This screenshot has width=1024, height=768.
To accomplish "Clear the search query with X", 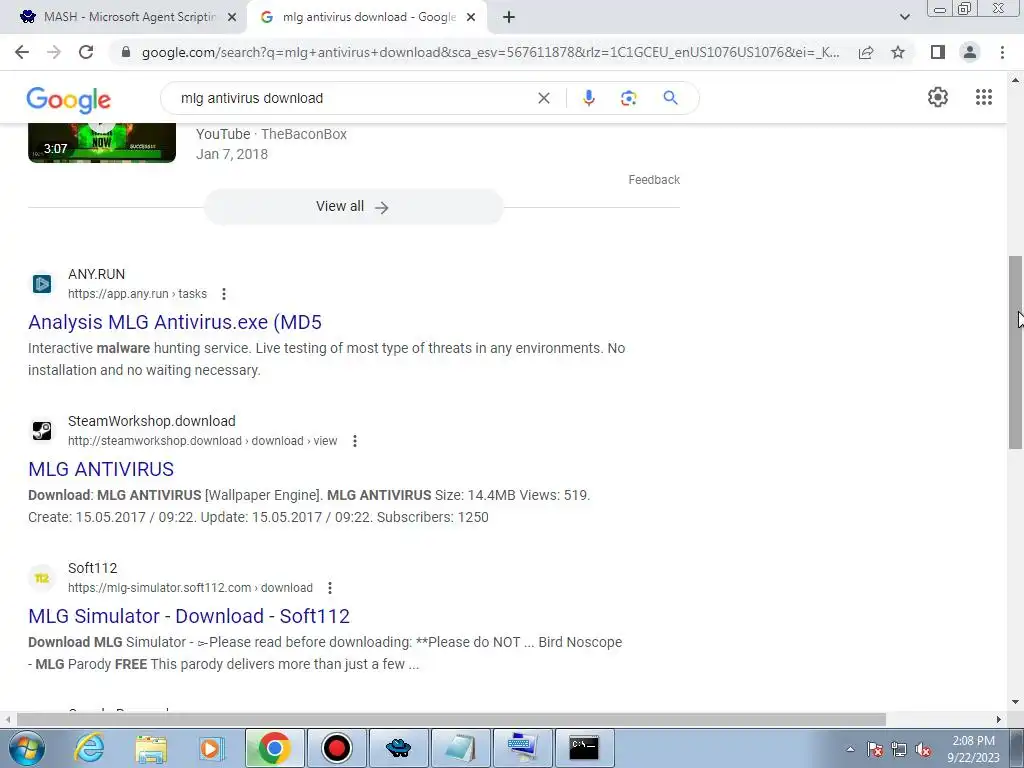I will (x=543, y=98).
